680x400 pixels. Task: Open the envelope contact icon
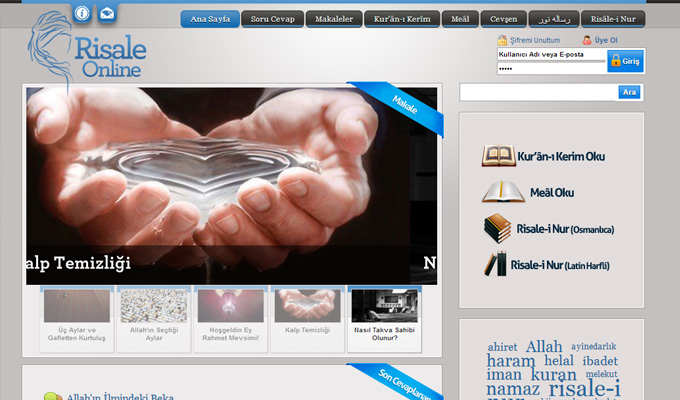[107, 13]
